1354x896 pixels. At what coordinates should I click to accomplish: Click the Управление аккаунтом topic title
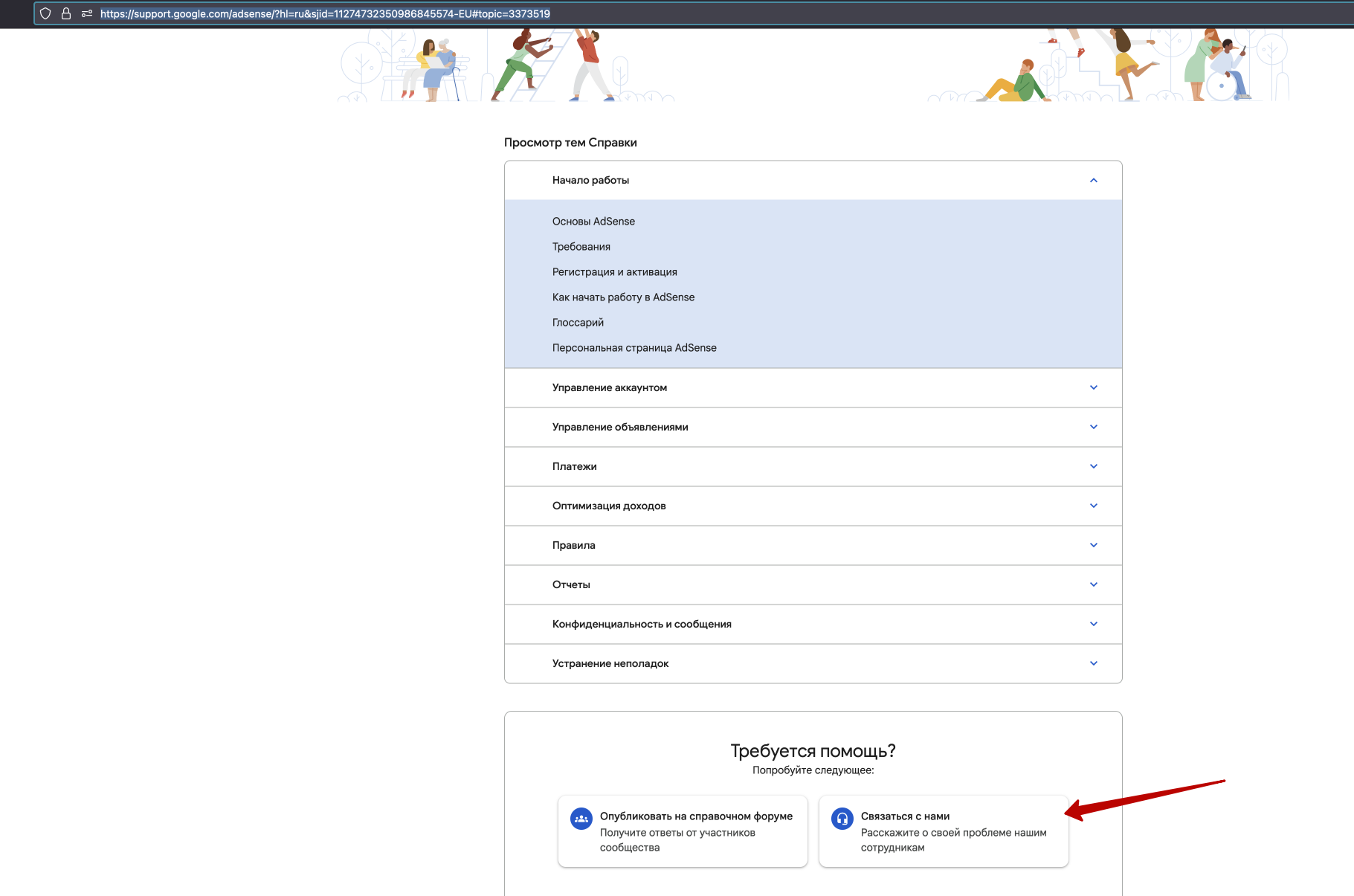pos(610,387)
